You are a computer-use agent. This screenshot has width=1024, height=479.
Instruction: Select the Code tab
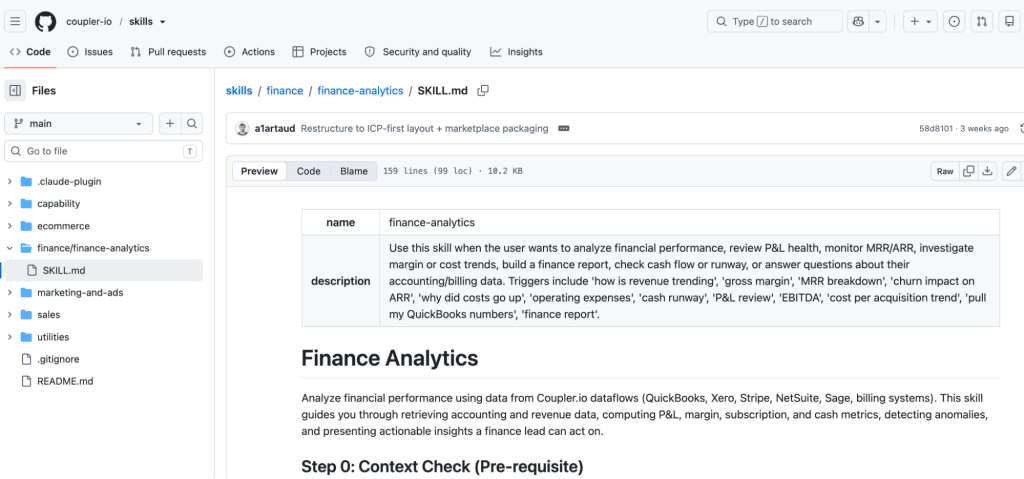[30, 52]
